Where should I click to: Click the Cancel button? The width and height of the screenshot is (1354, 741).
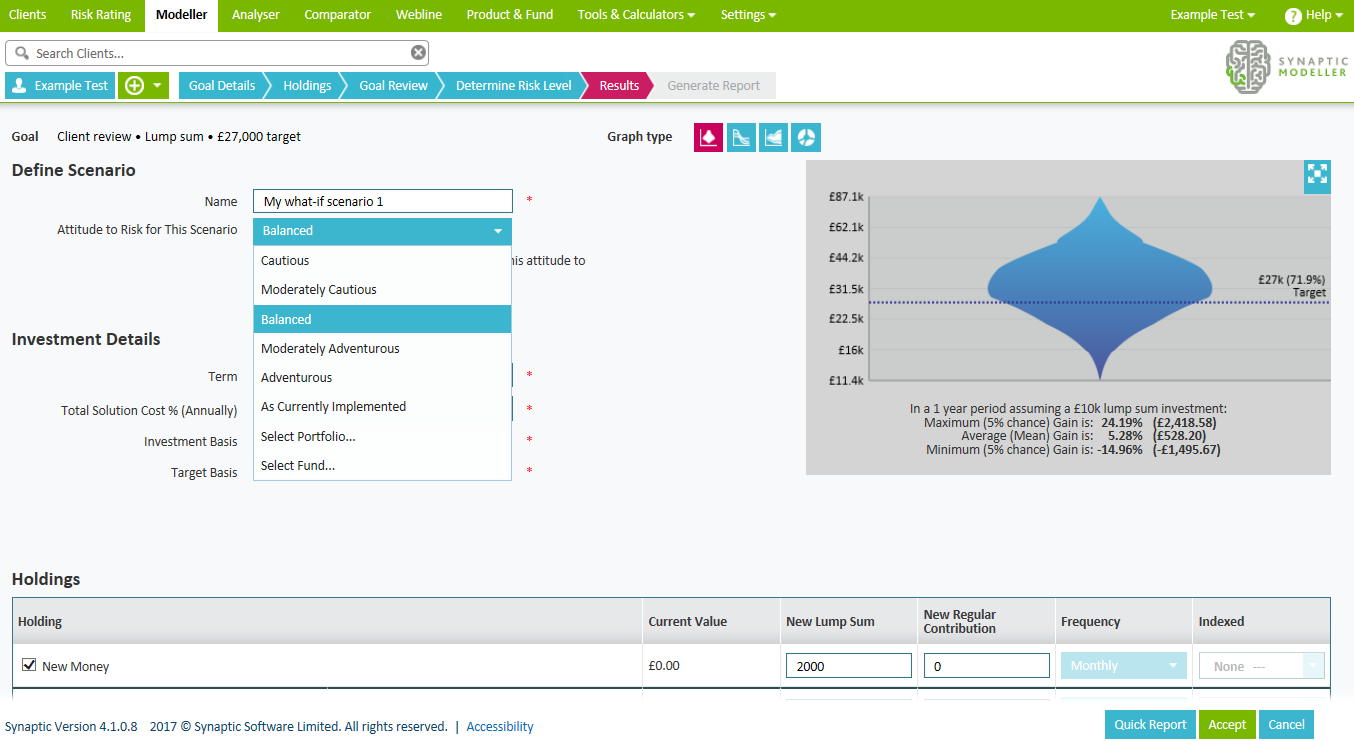[x=1287, y=725]
